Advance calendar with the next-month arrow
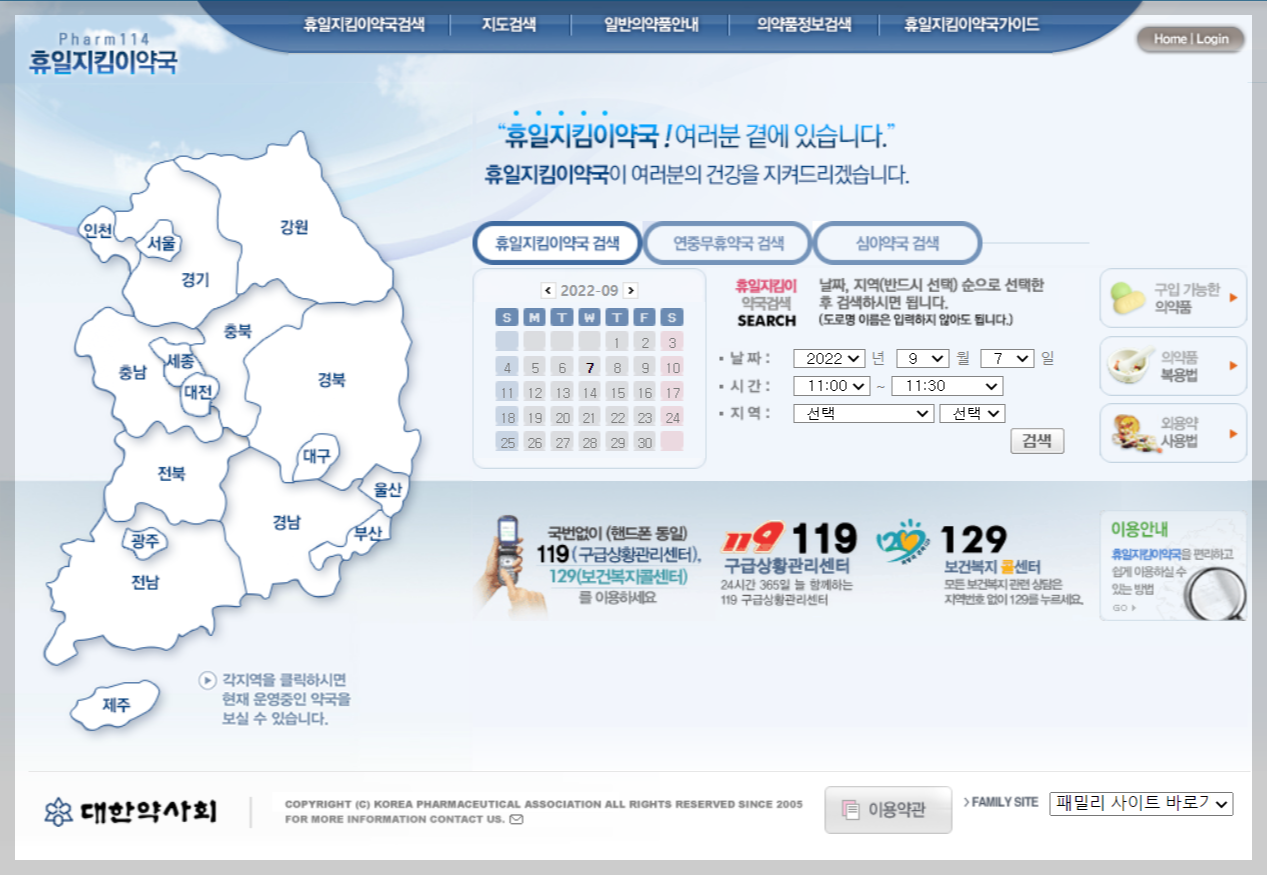The width and height of the screenshot is (1267, 875). coord(630,291)
